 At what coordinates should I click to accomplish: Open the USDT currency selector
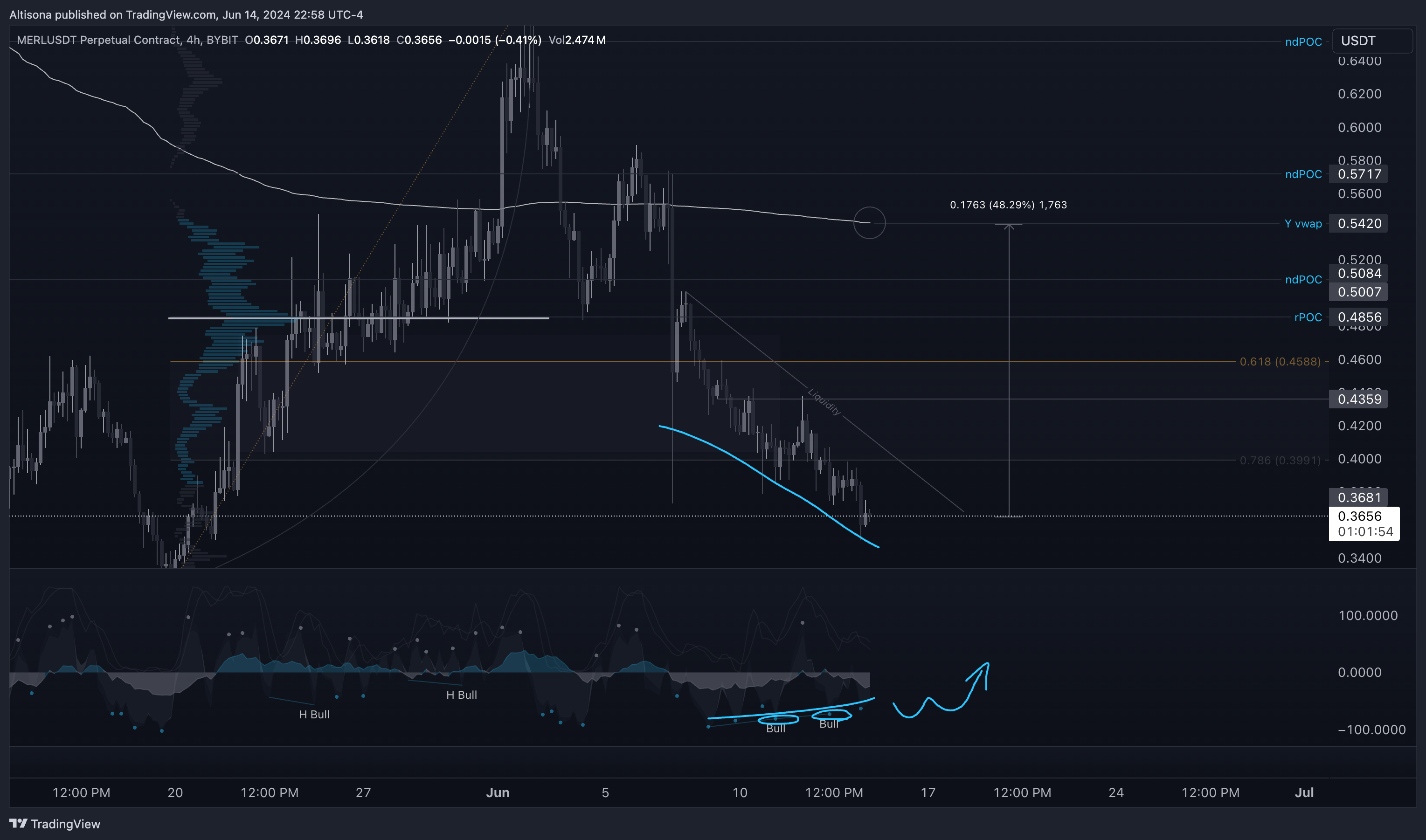(x=1372, y=41)
